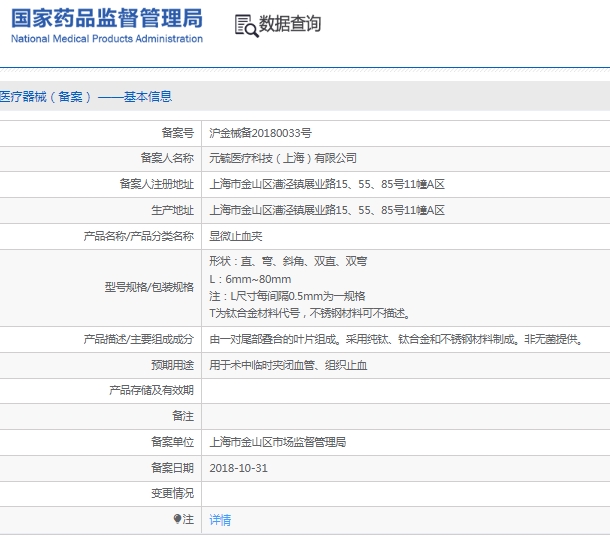Open the 详情 link
The height and width of the screenshot is (542, 610).
coord(220,519)
